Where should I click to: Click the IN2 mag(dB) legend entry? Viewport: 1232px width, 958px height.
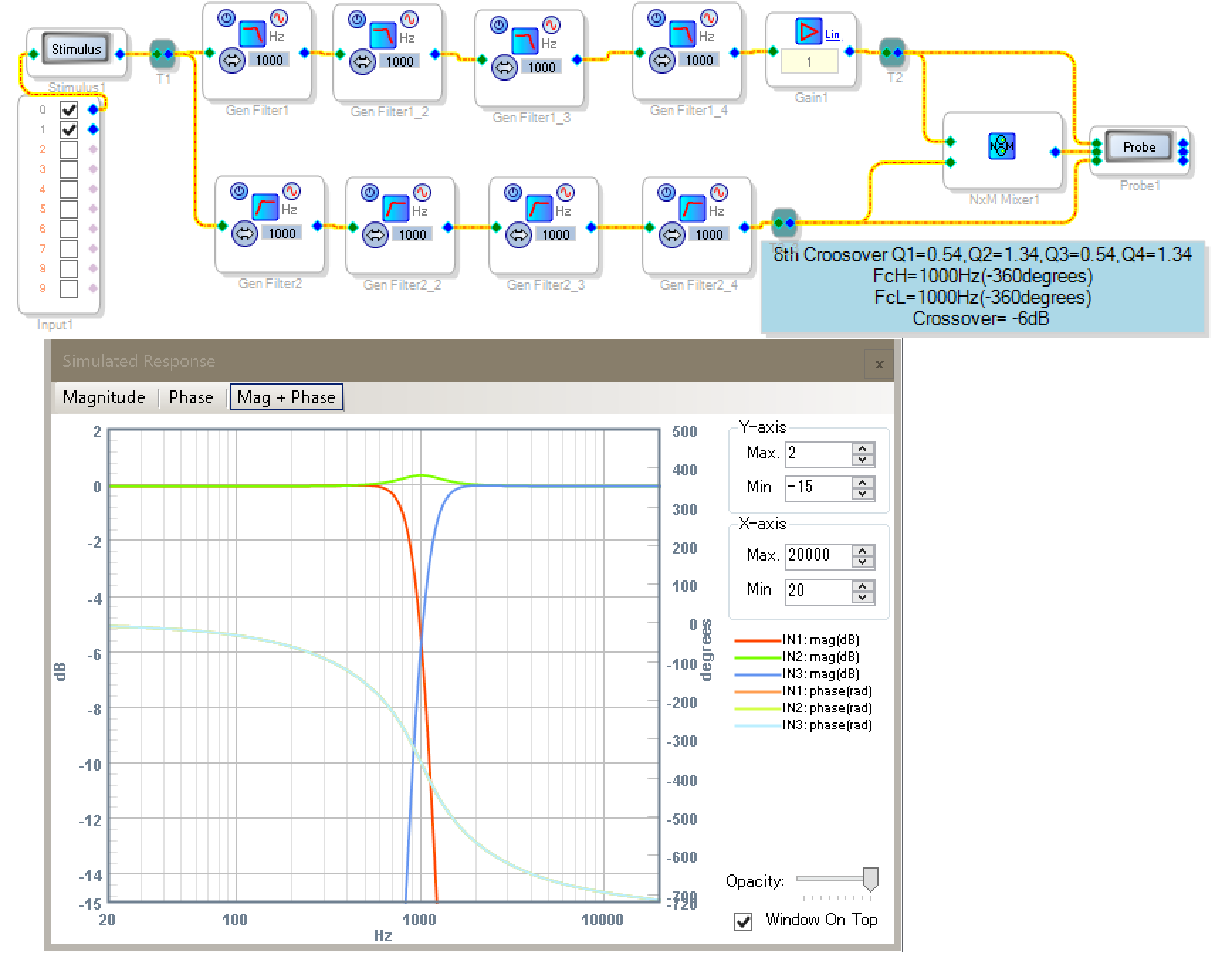pos(797,657)
